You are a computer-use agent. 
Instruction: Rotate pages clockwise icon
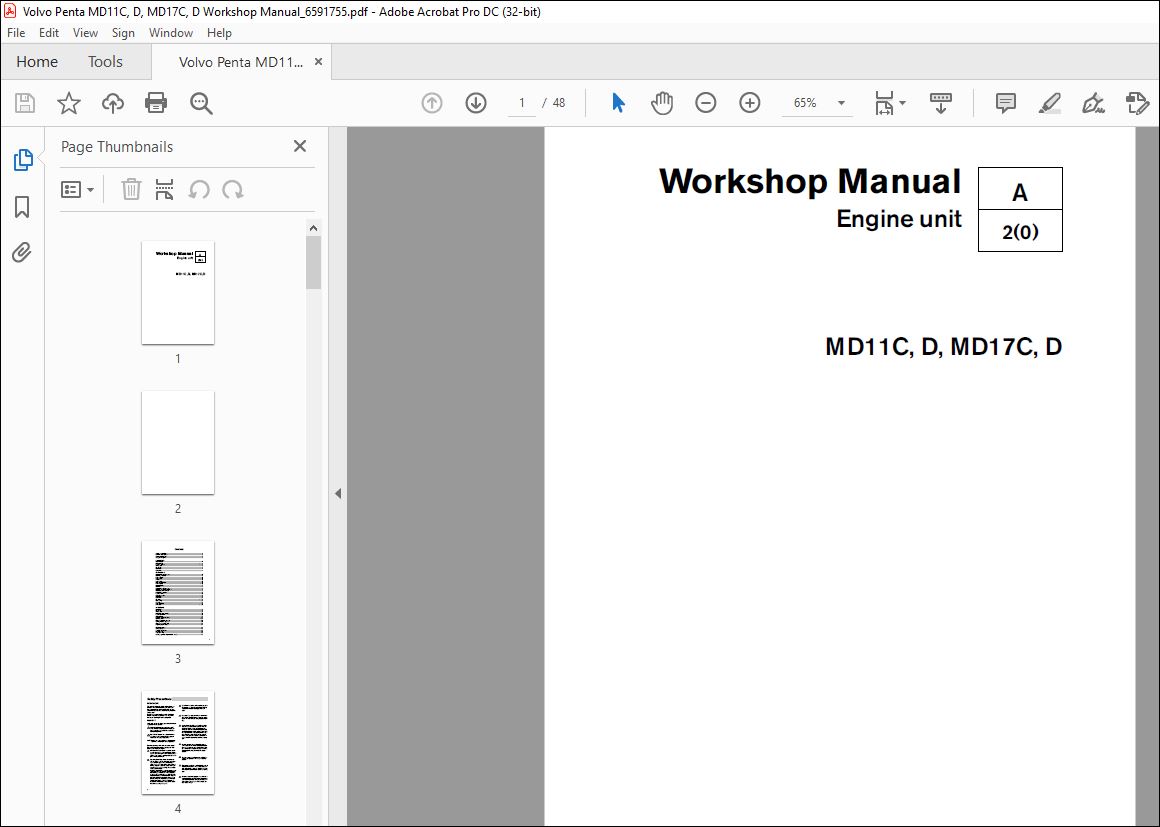(233, 190)
